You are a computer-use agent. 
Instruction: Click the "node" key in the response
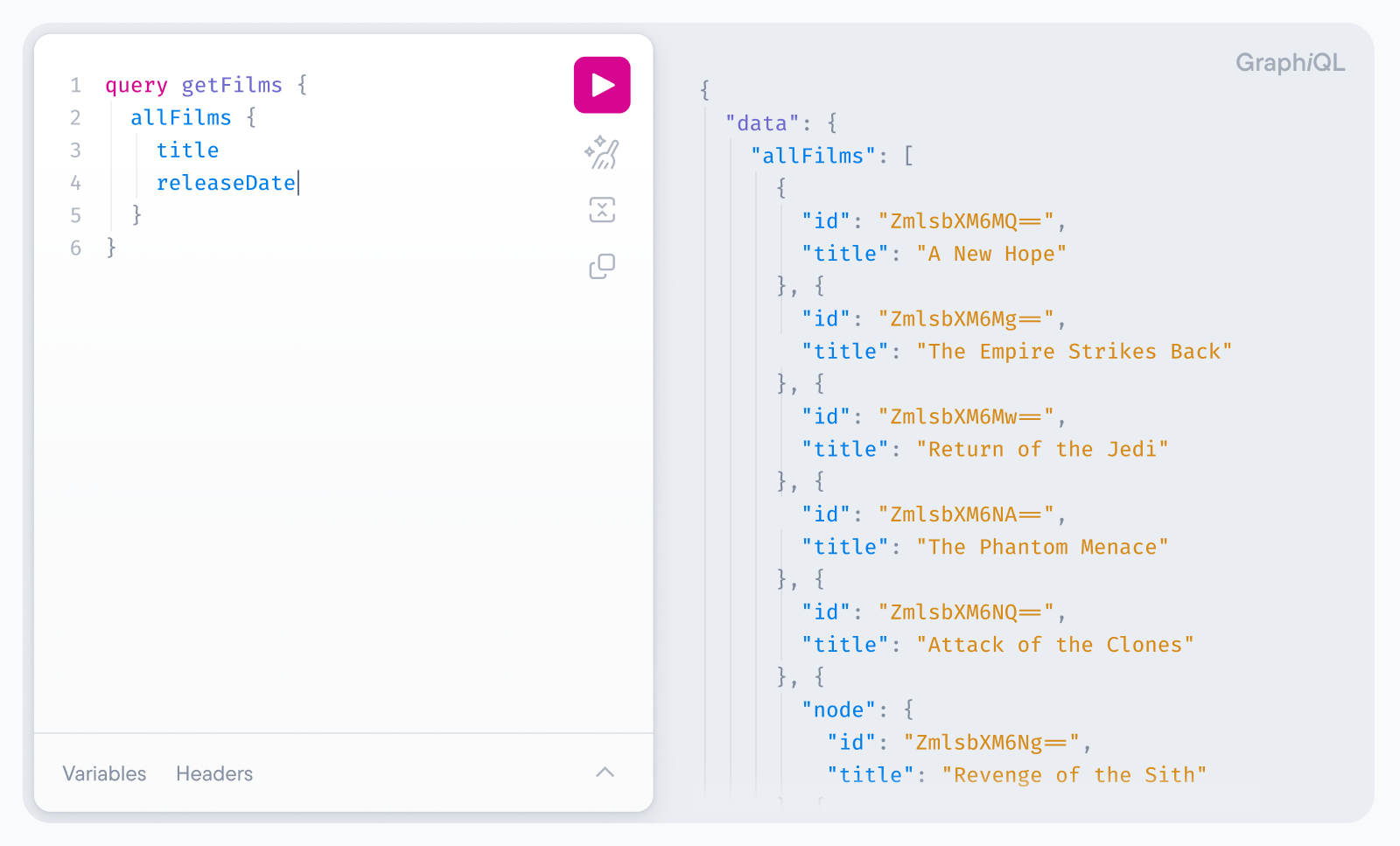(838, 710)
